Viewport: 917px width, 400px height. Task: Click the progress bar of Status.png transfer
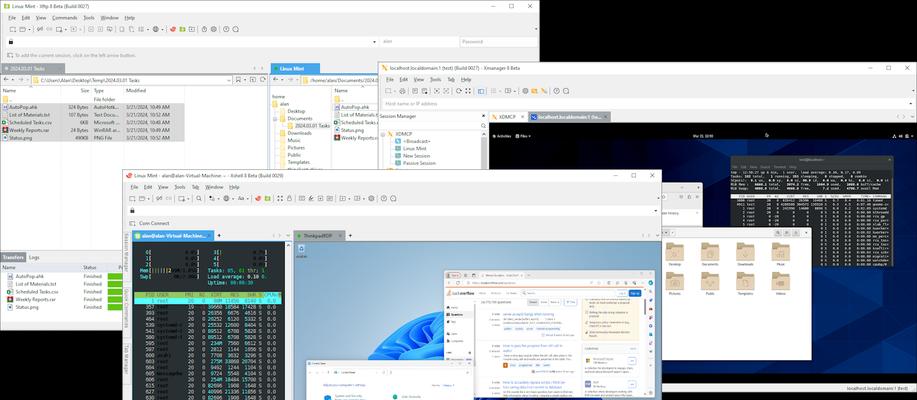pyautogui.click(x=115, y=306)
